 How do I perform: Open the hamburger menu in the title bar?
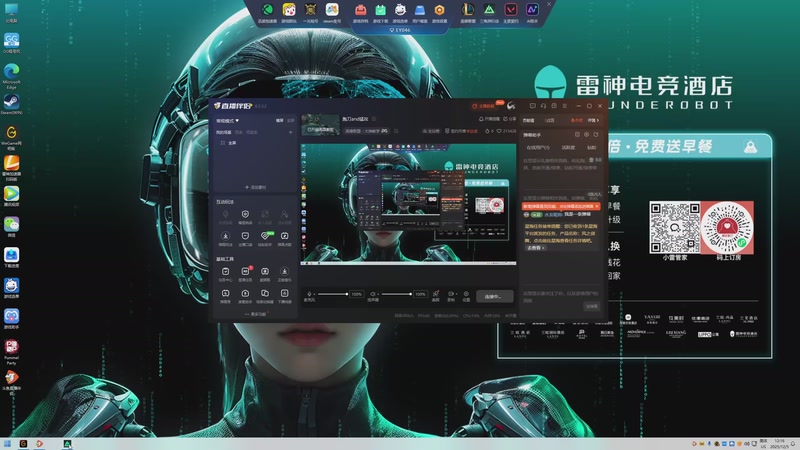(x=564, y=106)
